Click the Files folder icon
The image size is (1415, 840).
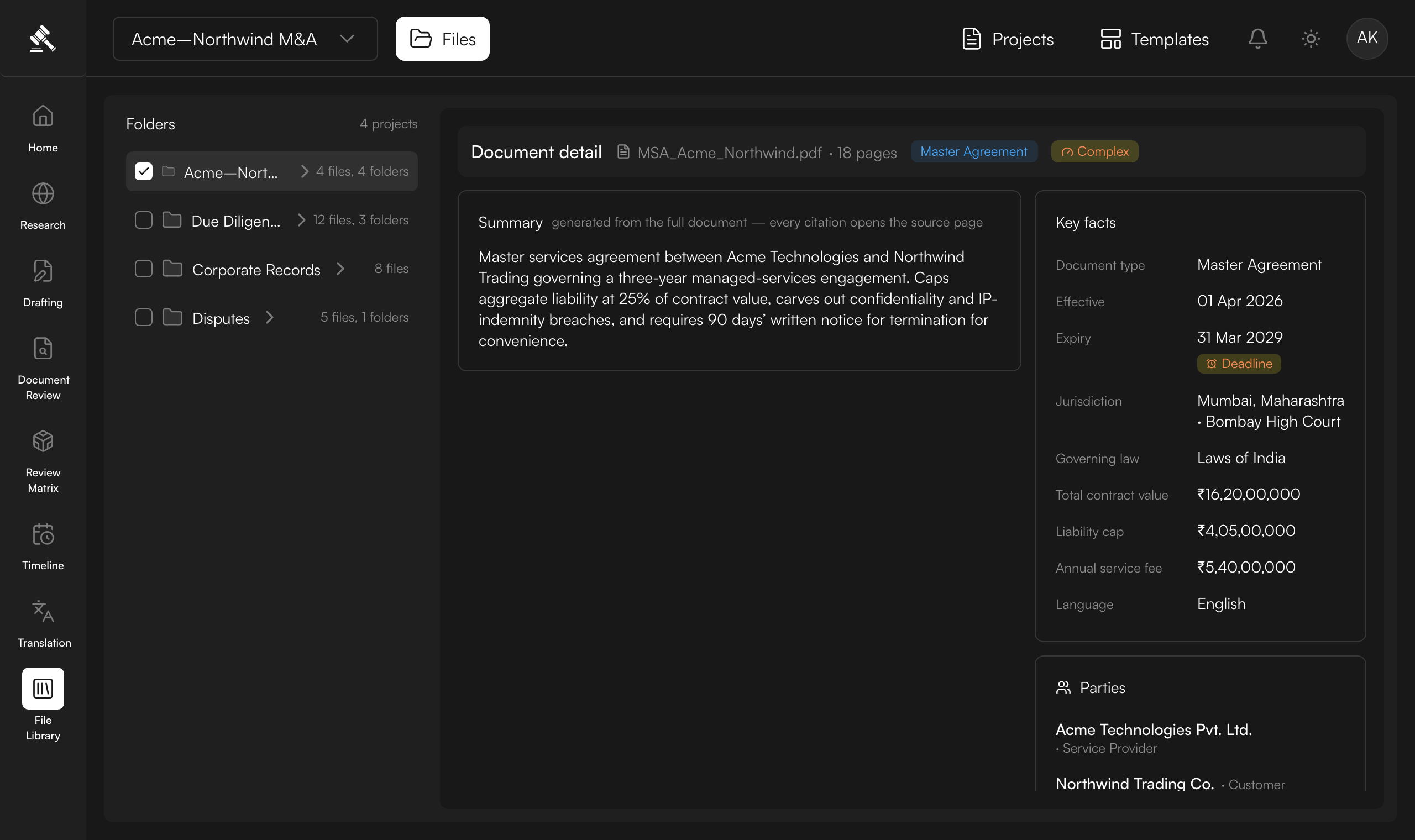pos(421,39)
